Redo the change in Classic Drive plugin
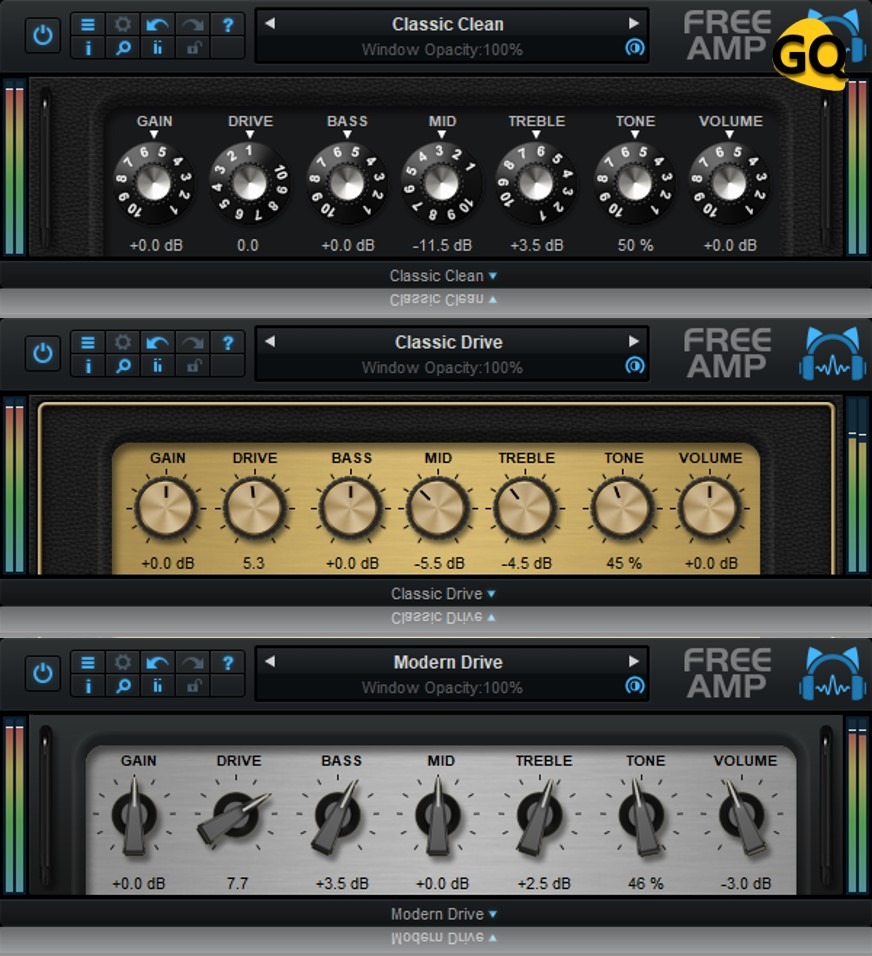 pyautogui.click(x=193, y=343)
